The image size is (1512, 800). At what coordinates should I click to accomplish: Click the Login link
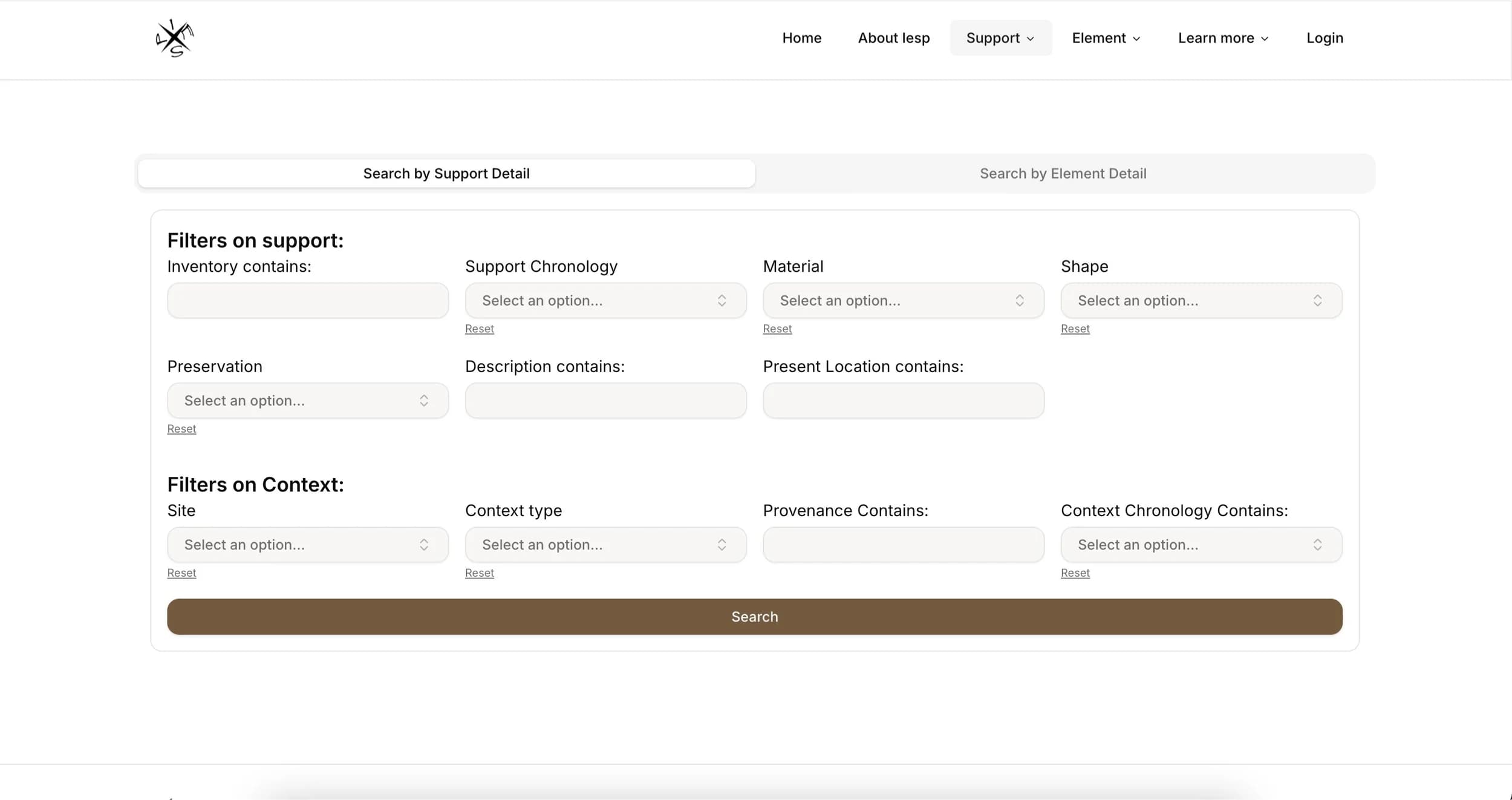click(1325, 38)
